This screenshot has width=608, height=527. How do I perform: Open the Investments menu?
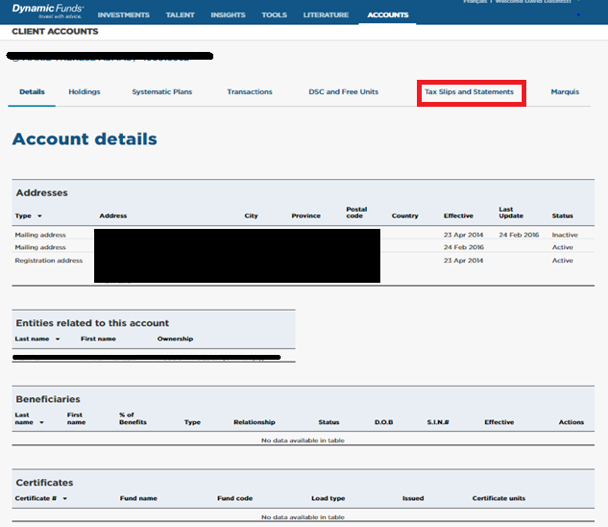pyautogui.click(x=123, y=15)
